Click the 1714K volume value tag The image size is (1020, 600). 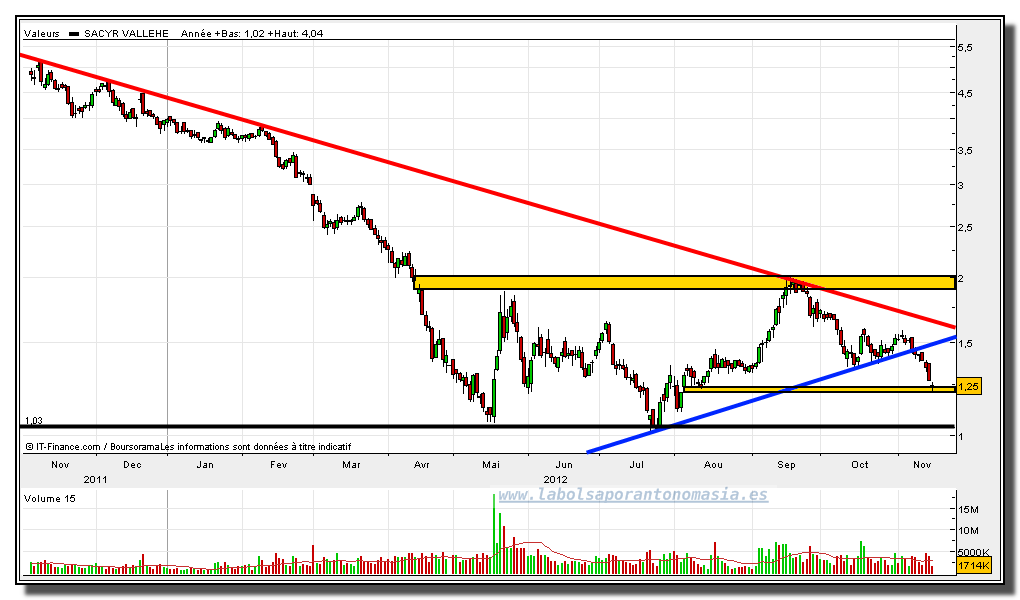[x=971, y=567]
